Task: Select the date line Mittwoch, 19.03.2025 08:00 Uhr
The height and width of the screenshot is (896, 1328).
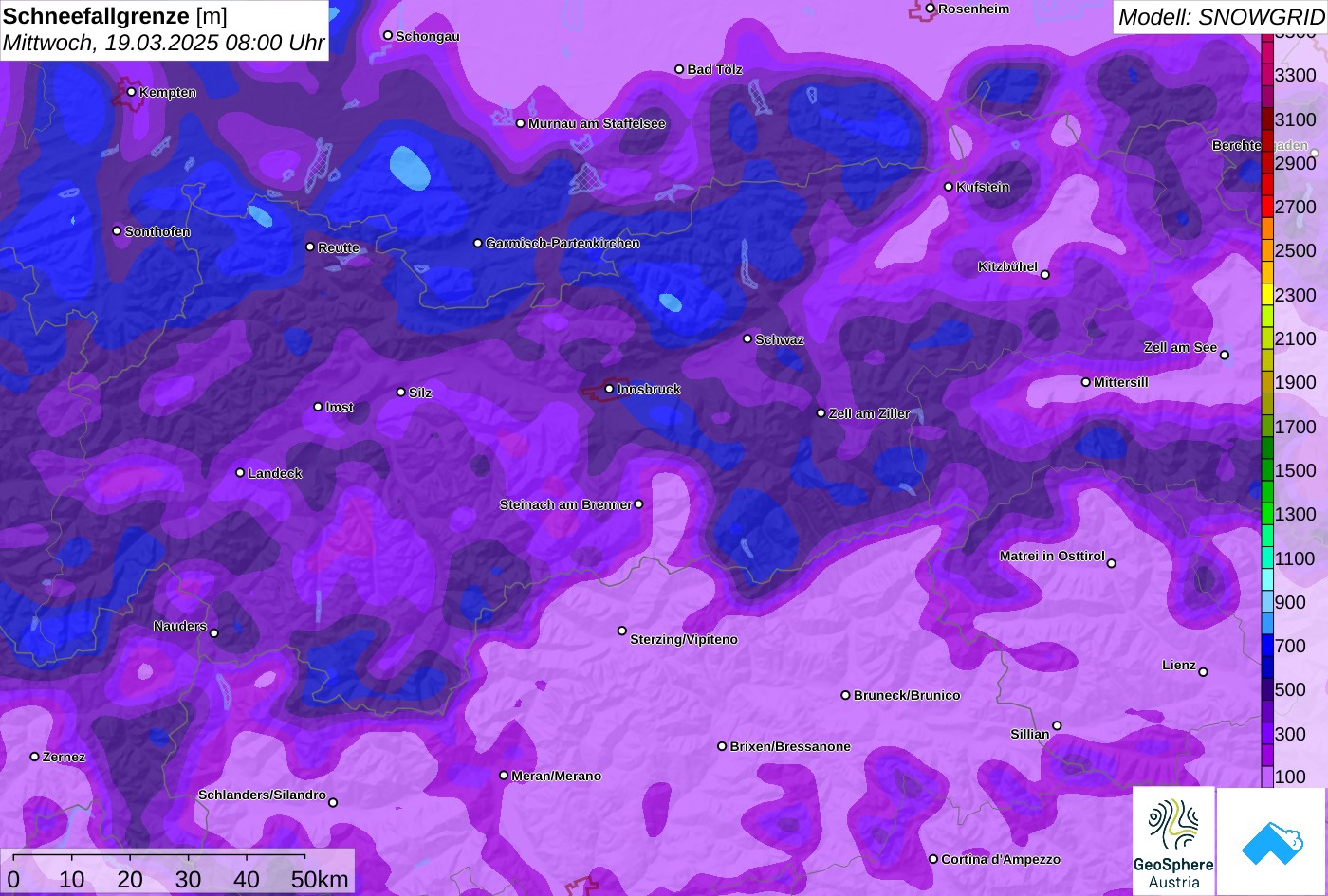Action: pyautogui.click(x=164, y=43)
